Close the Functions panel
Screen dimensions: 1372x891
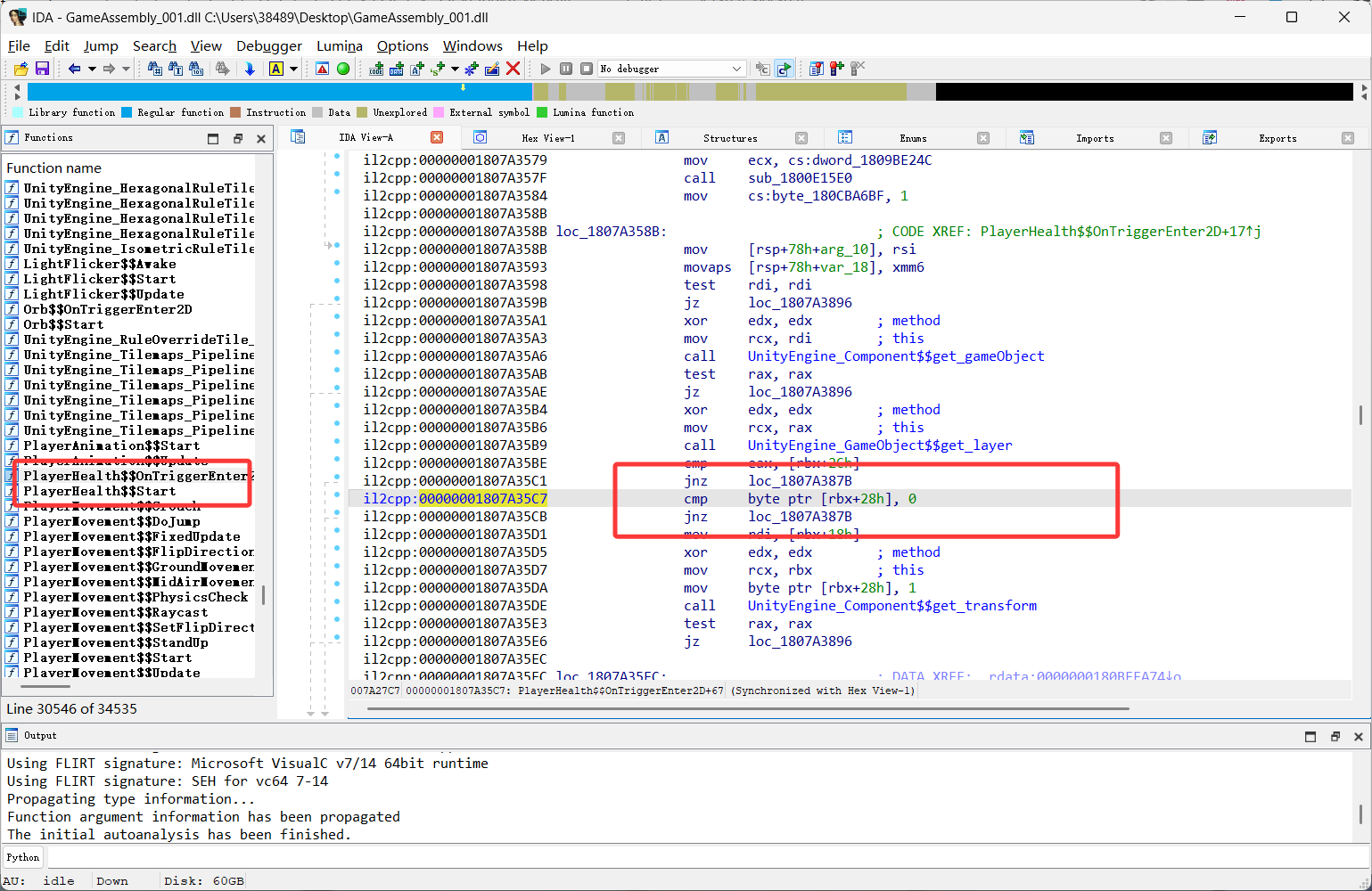(x=261, y=138)
